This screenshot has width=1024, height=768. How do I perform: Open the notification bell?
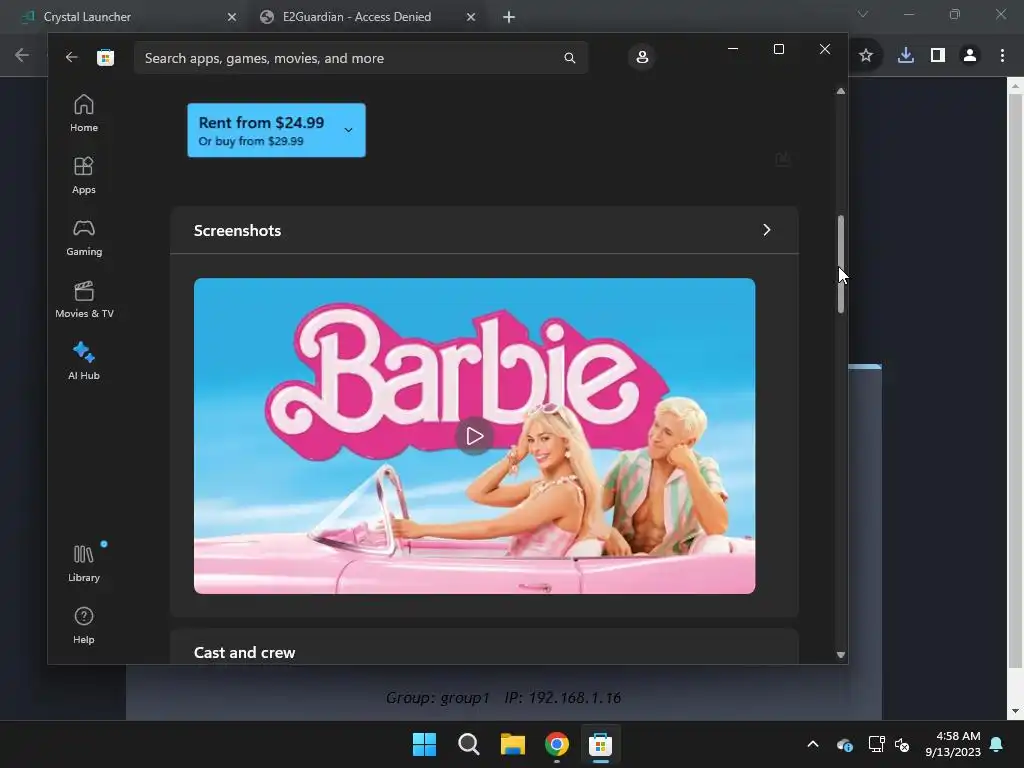coord(997,744)
